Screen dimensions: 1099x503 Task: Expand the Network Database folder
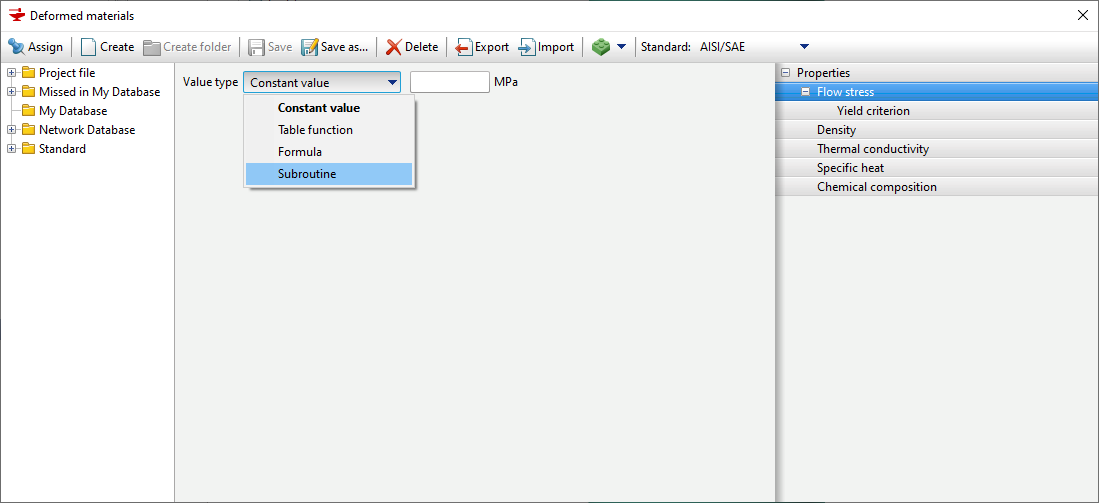click(12, 130)
